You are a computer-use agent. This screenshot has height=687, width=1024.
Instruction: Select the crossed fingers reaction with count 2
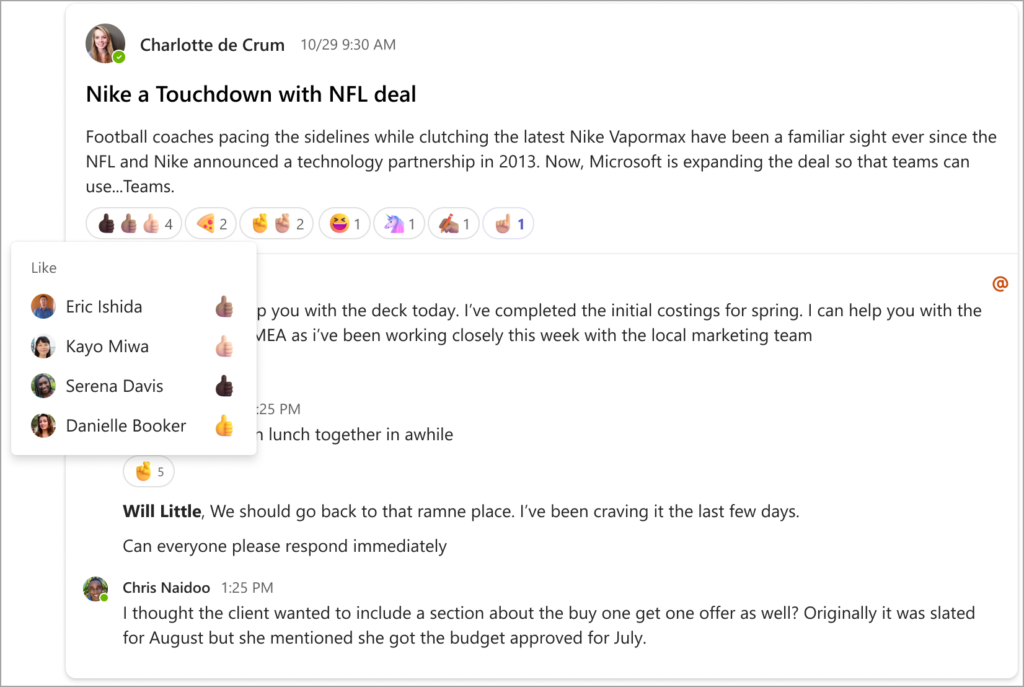click(277, 224)
